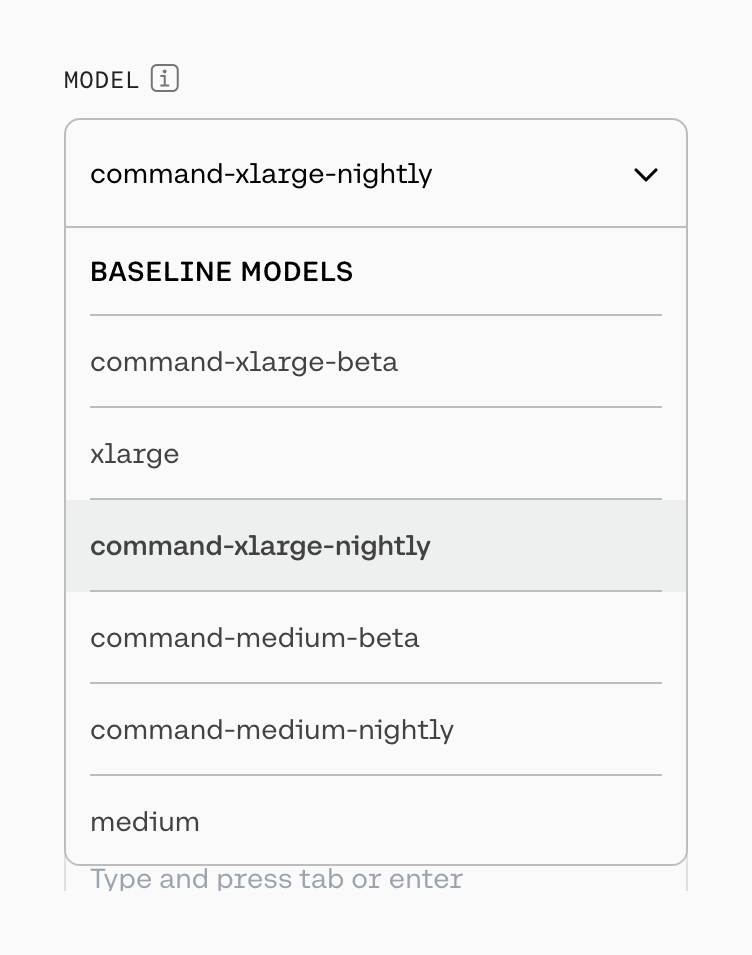Screen dimensions: 752x955
Task: Select the command-xlarge-beta model
Action: point(243,362)
